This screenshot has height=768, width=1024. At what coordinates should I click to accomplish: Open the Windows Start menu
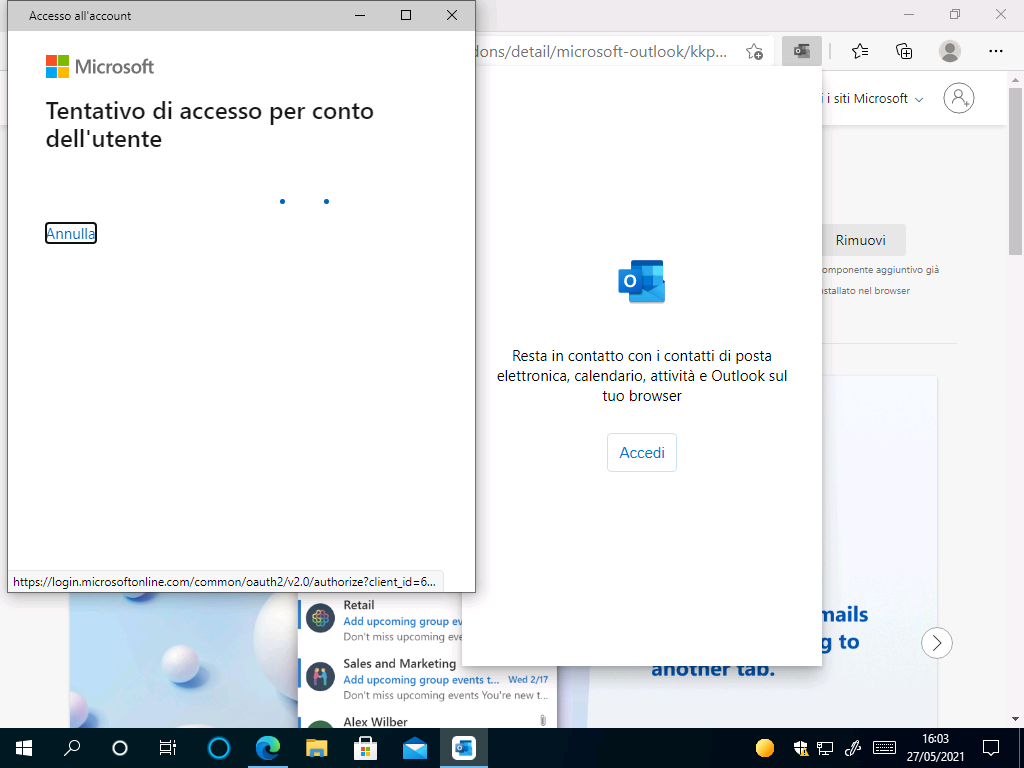(x=24, y=748)
